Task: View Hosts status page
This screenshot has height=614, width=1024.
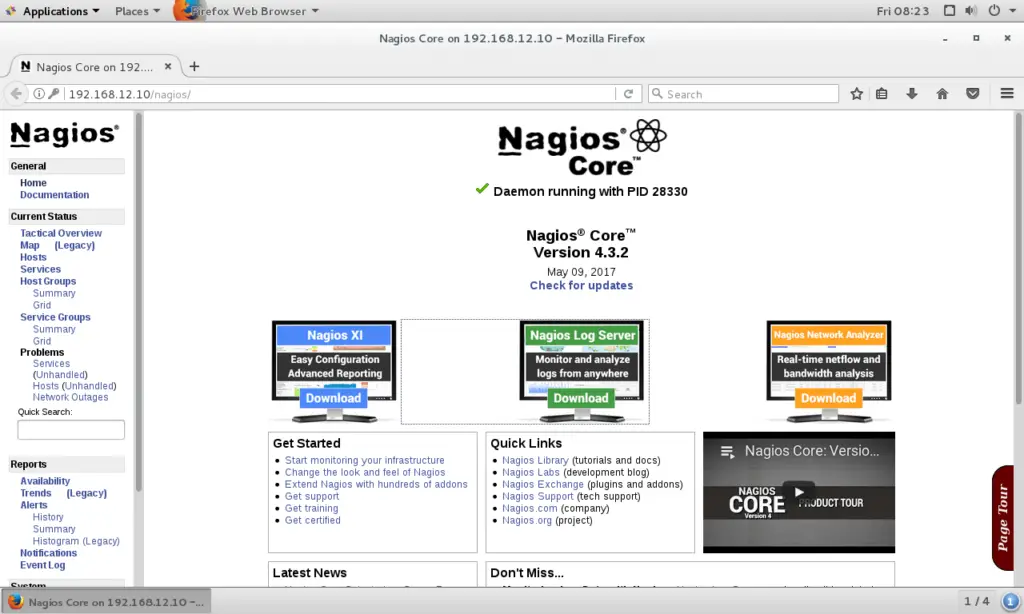Action: 33,257
